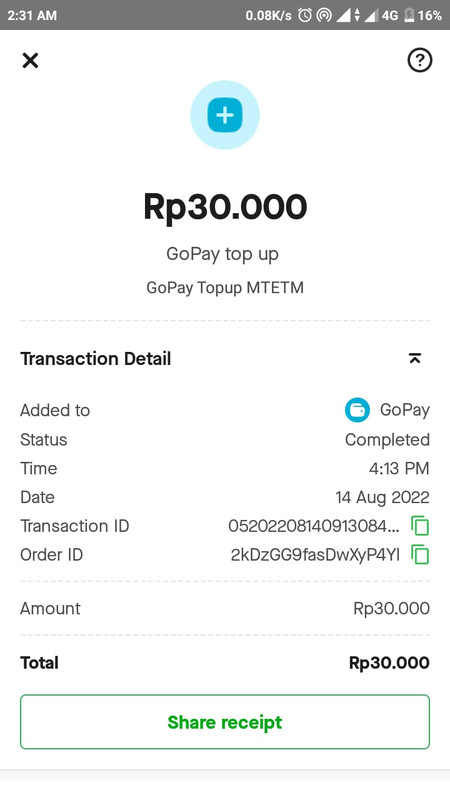Tap the hotspot icon in status bar
This screenshot has width=450, height=800.
pyautogui.click(x=323, y=15)
